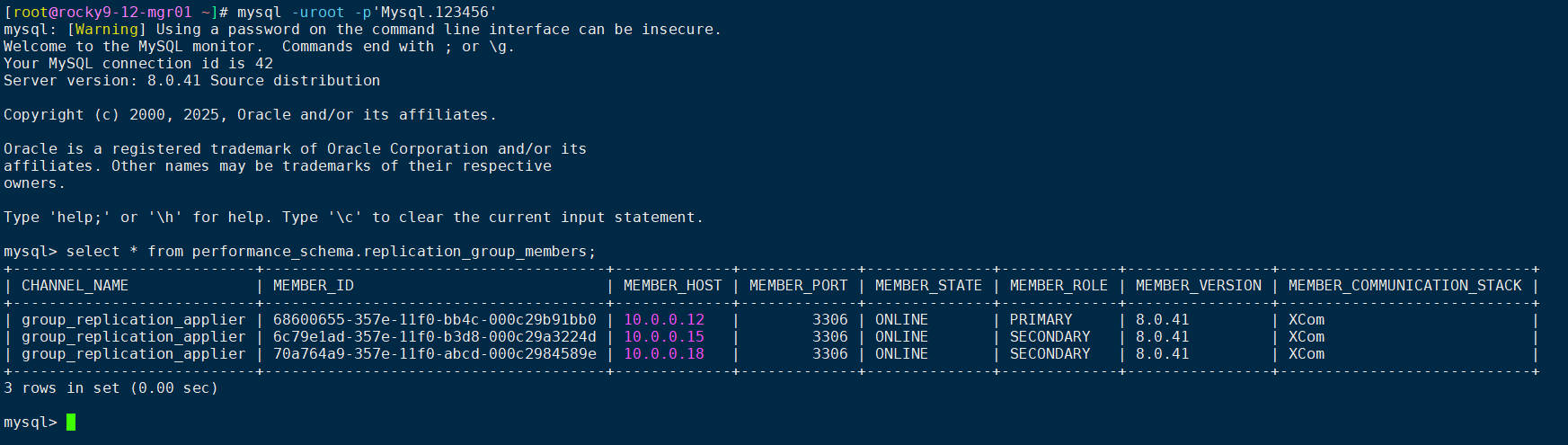Click the yellow Warning text
Screen dimensions: 1568x445
click(107, 30)
